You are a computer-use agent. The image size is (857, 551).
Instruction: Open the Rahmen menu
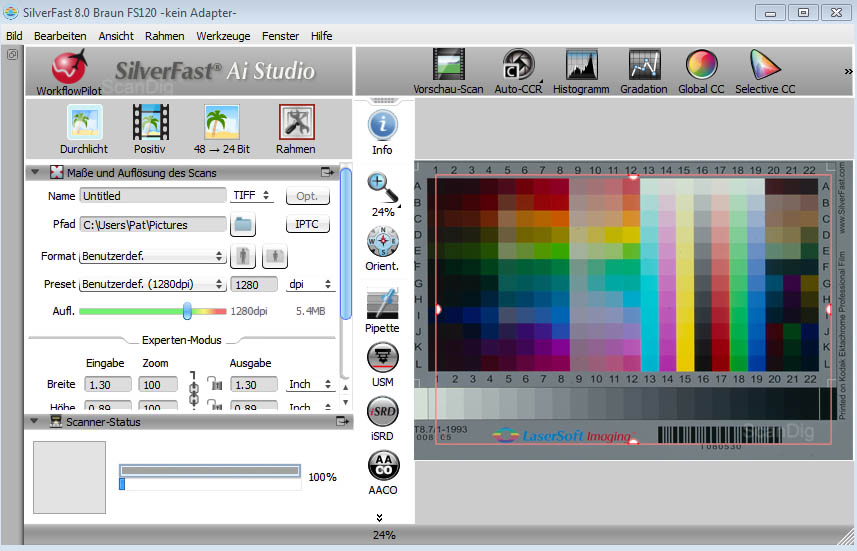point(165,36)
